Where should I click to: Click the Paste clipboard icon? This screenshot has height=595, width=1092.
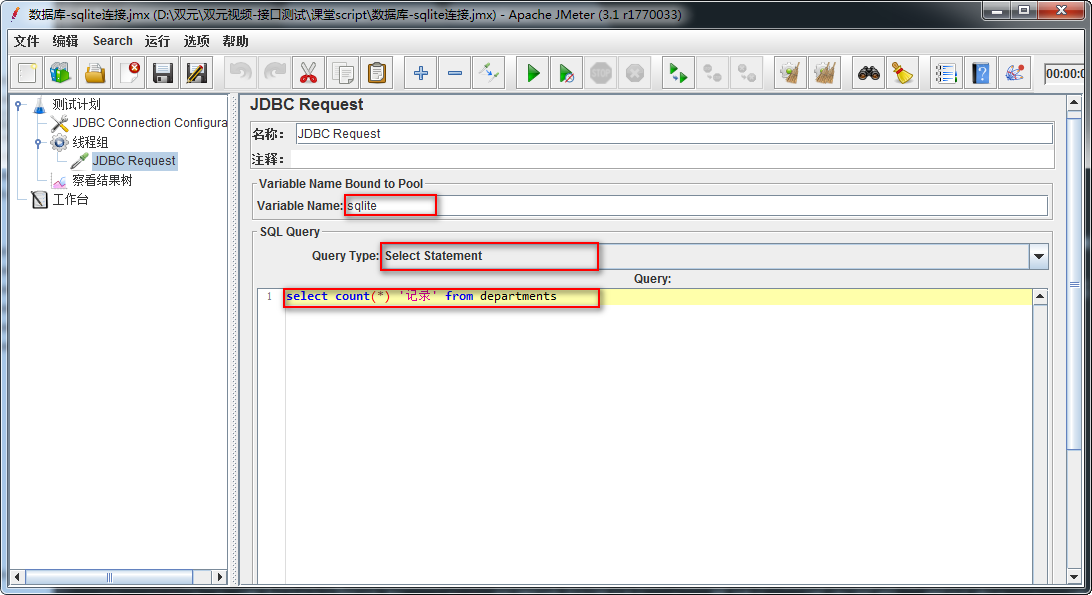377,73
